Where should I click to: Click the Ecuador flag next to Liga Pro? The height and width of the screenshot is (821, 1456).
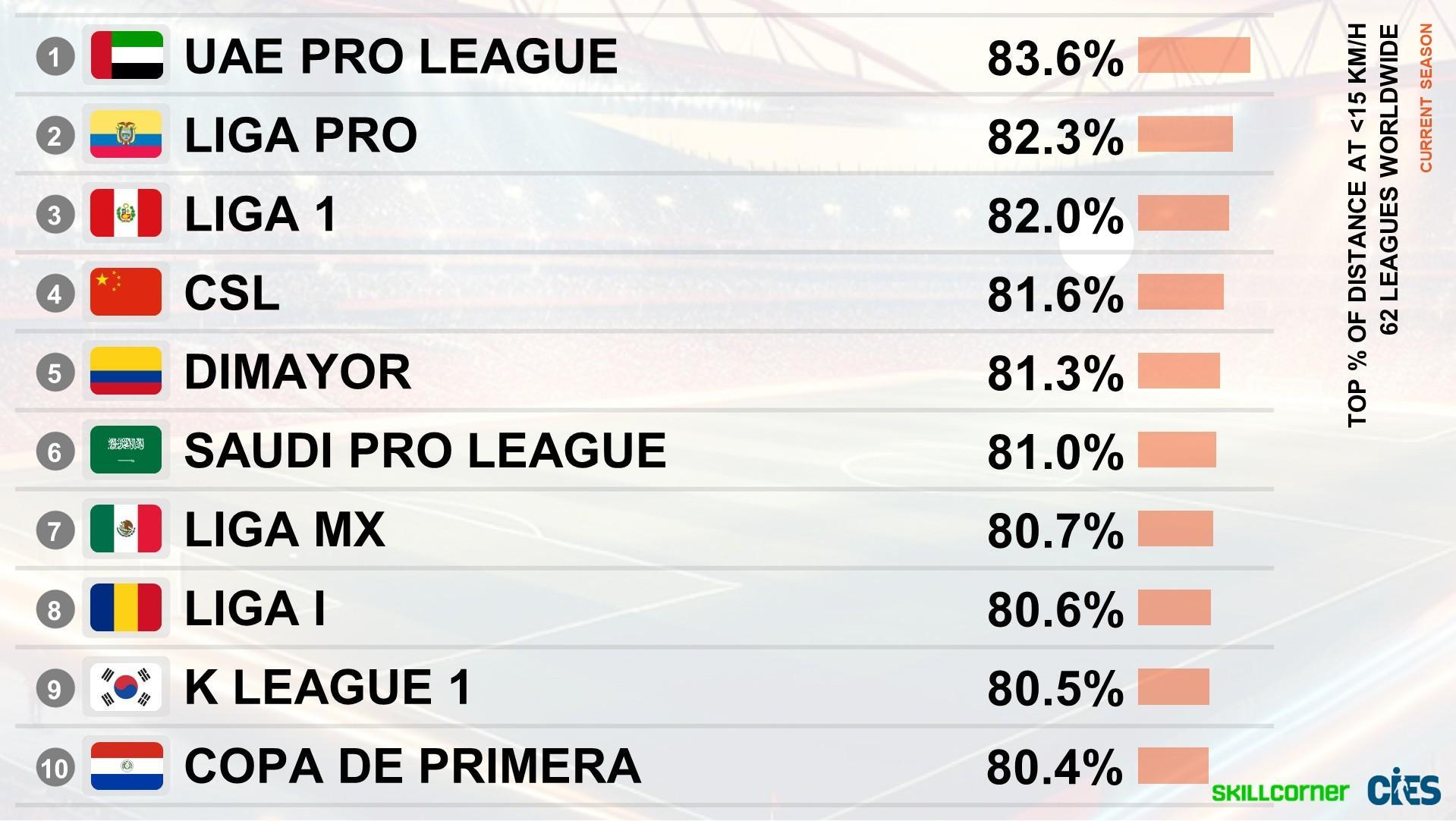click(x=126, y=135)
